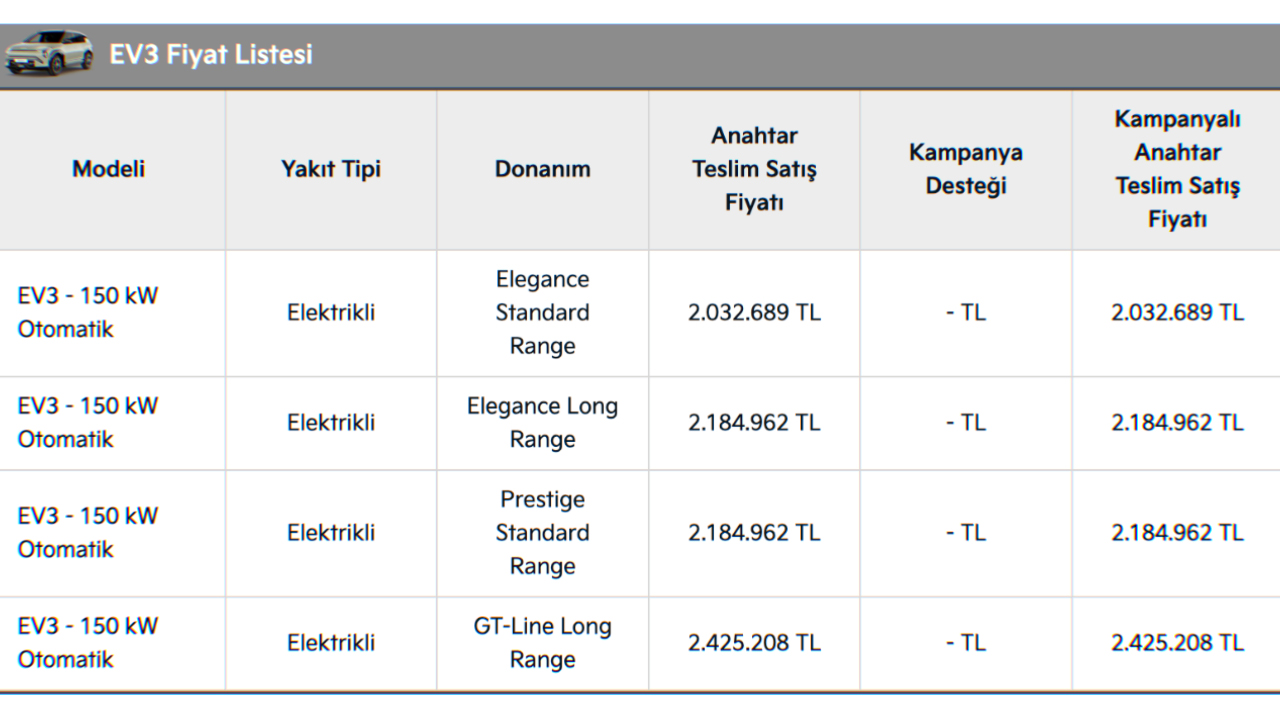1280x720 pixels.
Task: Select the Elegance Long Range trim cell
Action: 542,423
